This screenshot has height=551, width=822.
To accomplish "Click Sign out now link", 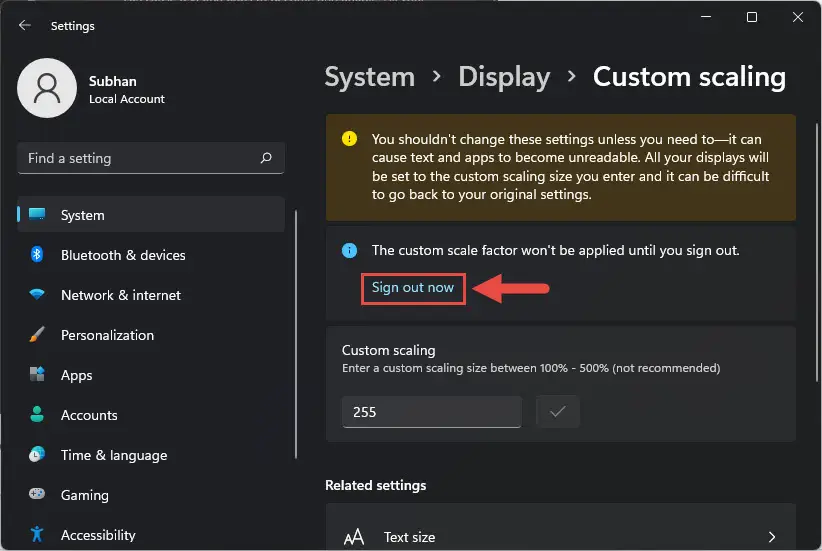I will 413,288.
